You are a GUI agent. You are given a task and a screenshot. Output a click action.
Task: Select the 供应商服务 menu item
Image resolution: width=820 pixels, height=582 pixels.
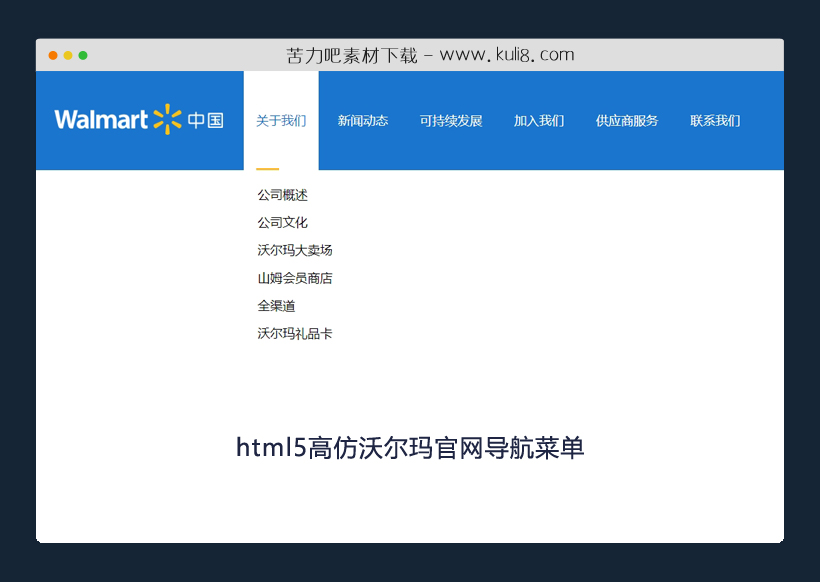(626, 119)
